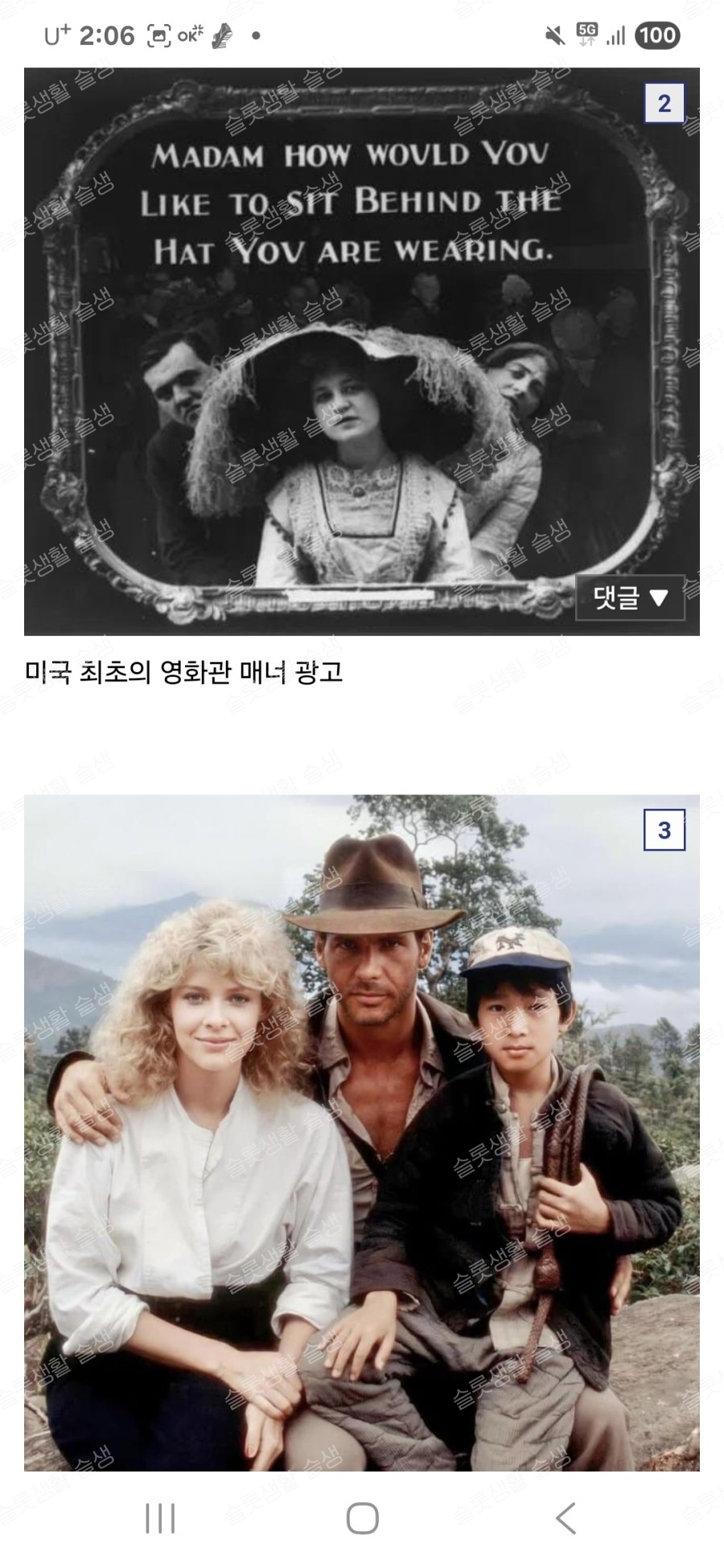Image resolution: width=724 pixels, height=1568 pixels.
Task: Tap the 2:06 clock in status bar
Action: [x=108, y=35]
